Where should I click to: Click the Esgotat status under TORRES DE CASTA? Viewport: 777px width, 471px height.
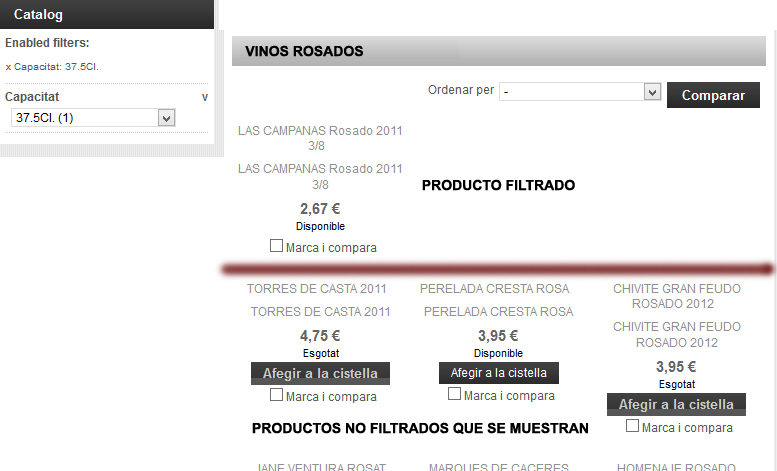pyautogui.click(x=321, y=353)
